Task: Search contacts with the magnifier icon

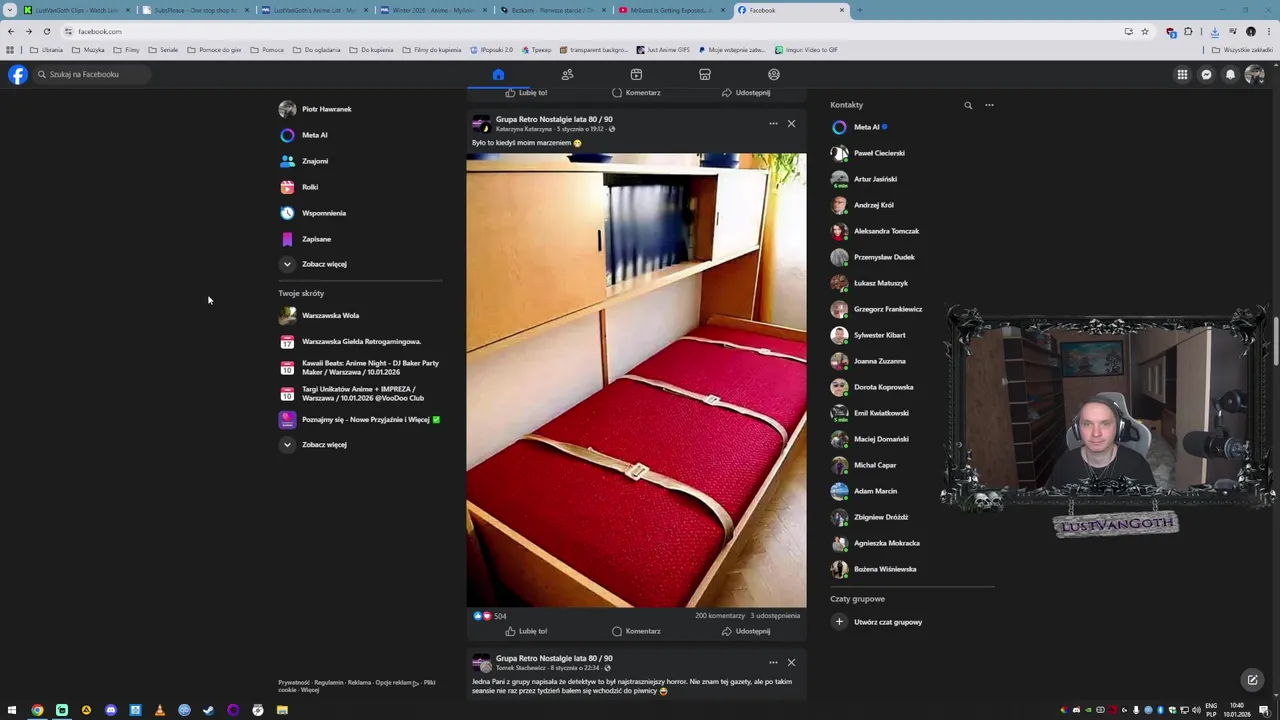Action: coord(968,105)
